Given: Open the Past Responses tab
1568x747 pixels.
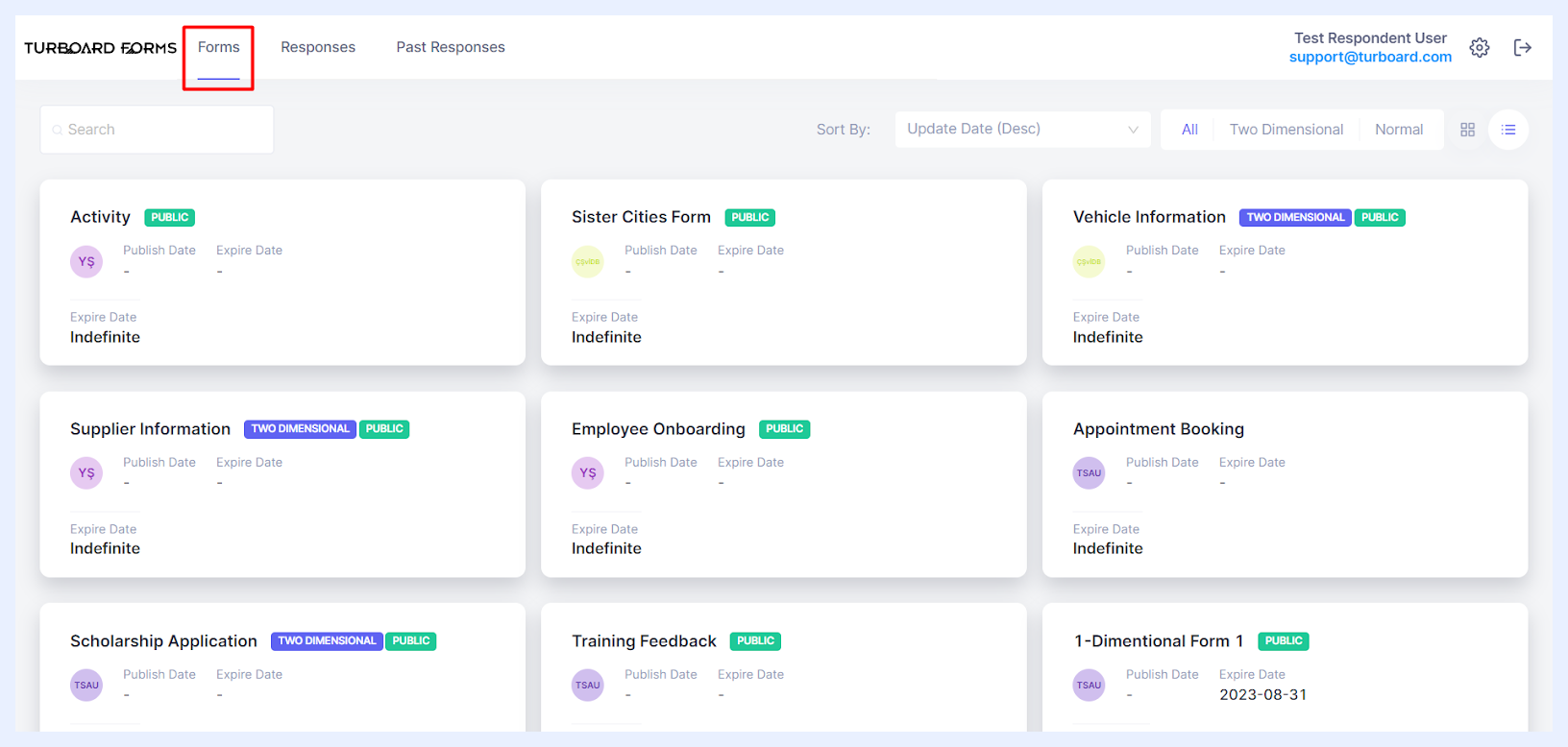Looking at the screenshot, I should pyautogui.click(x=451, y=47).
